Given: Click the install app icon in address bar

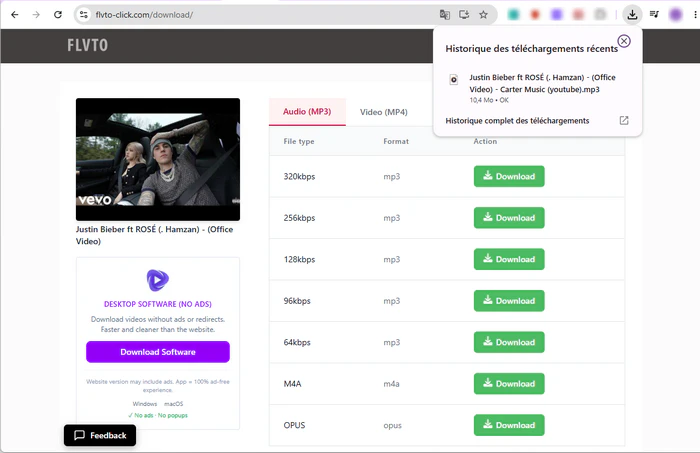Looking at the screenshot, I should 464,15.
